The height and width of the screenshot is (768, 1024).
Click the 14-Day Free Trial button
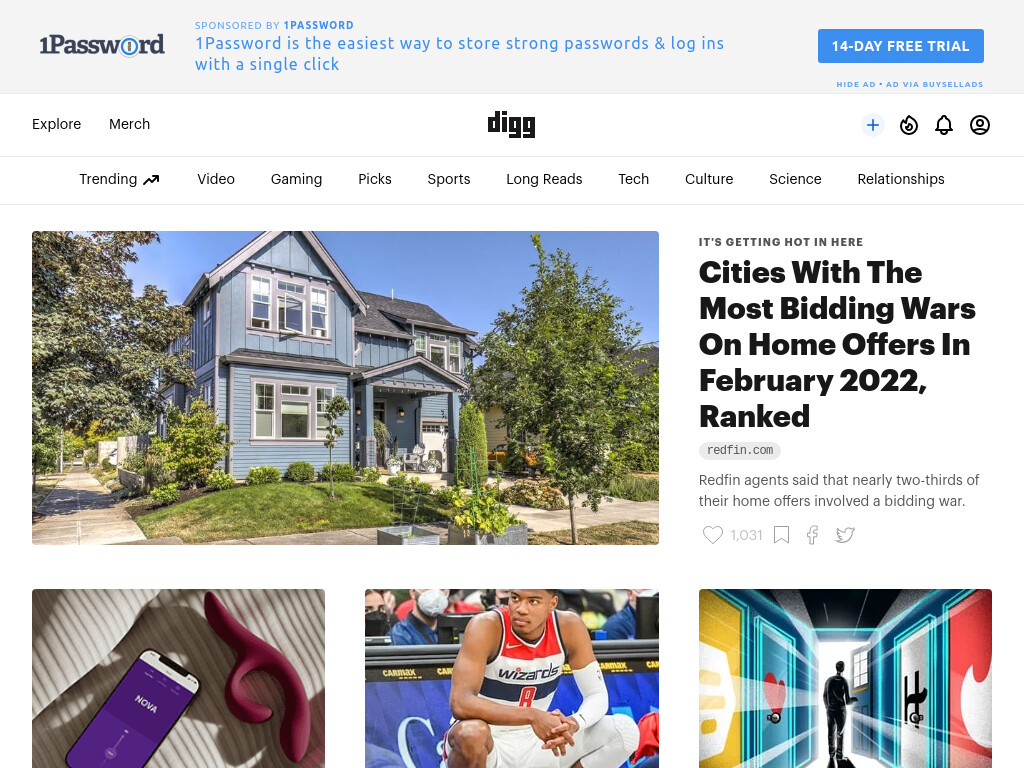(901, 46)
